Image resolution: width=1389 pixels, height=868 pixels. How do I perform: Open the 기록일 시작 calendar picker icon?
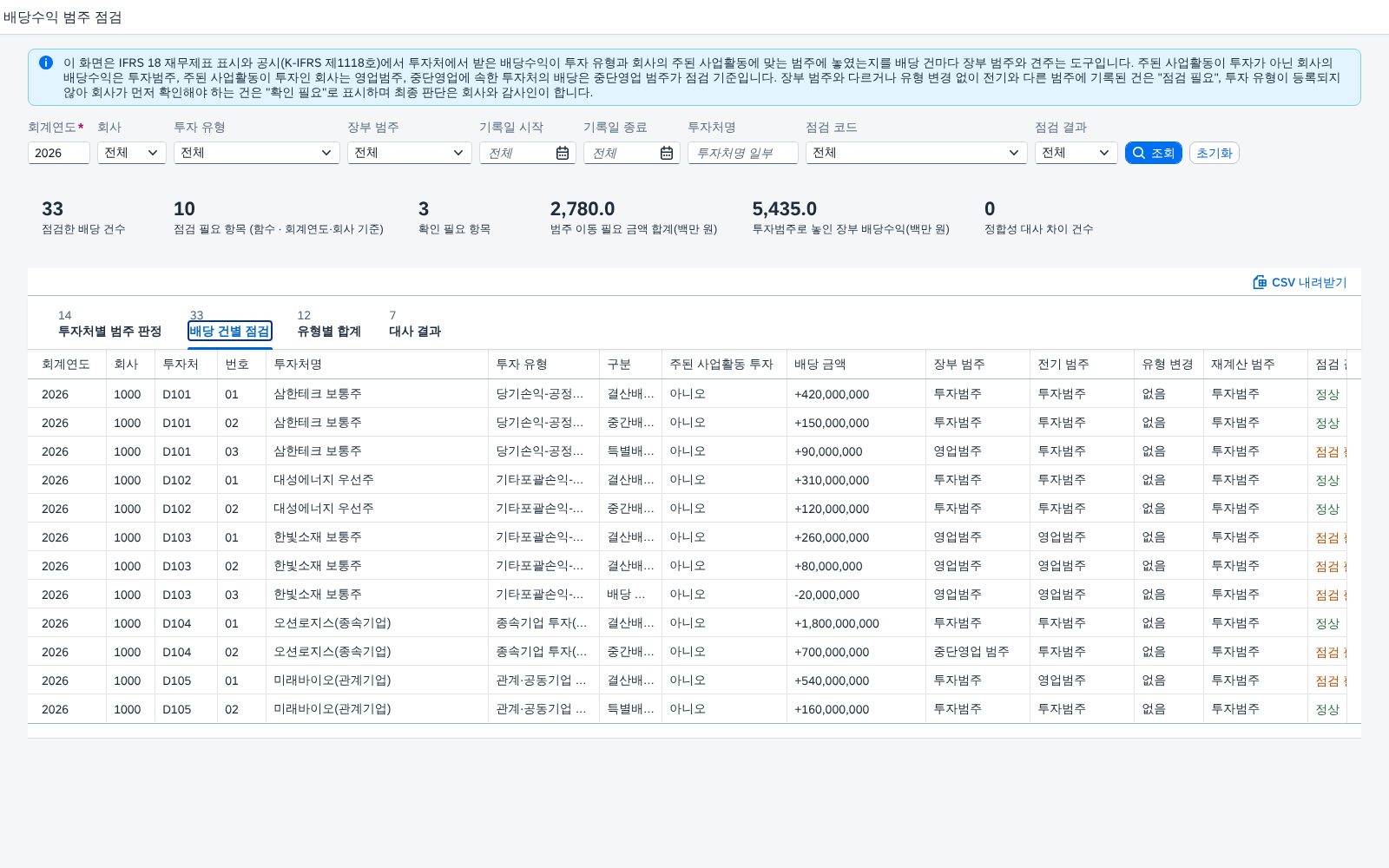pyautogui.click(x=563, y=153)
